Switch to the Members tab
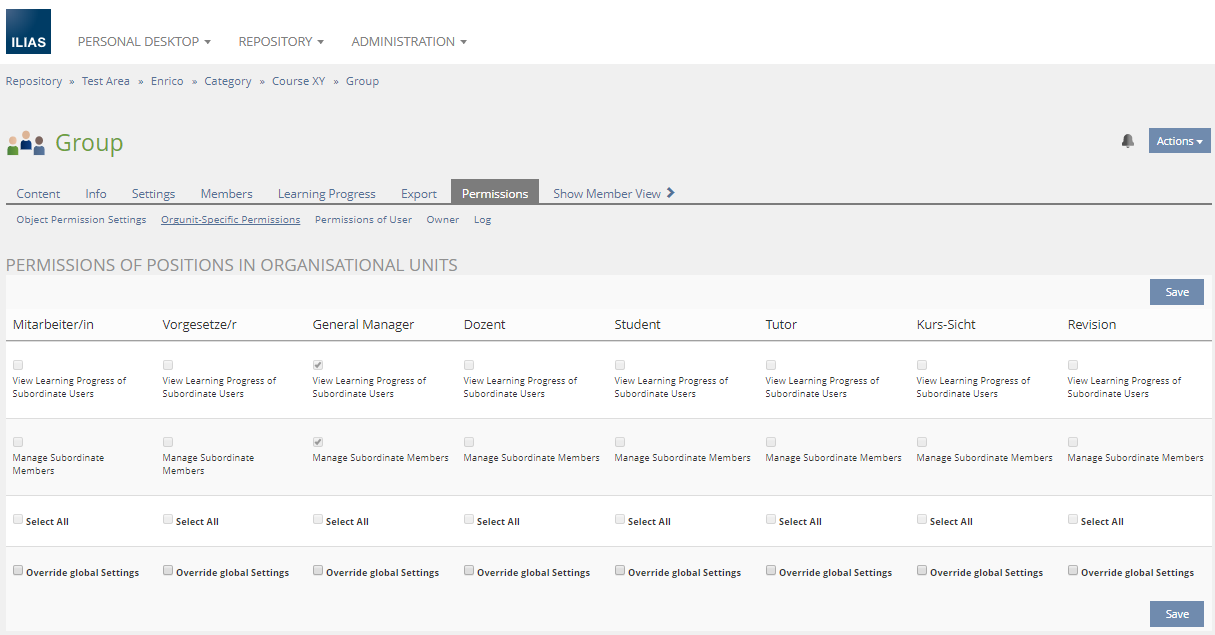This screenshot has height=635, width=1215. [226, 194]
